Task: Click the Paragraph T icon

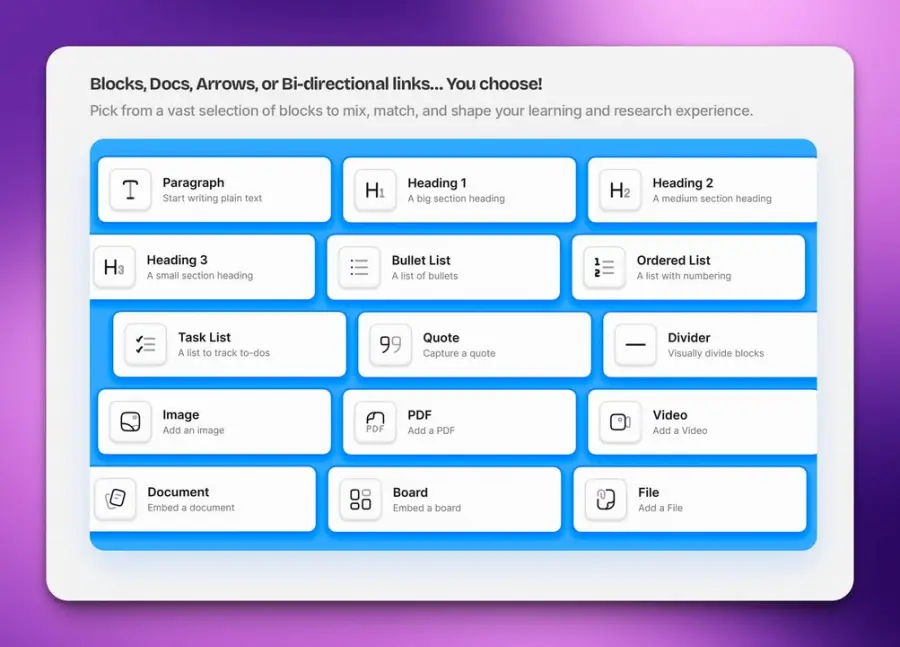Action: coord(130,189)
